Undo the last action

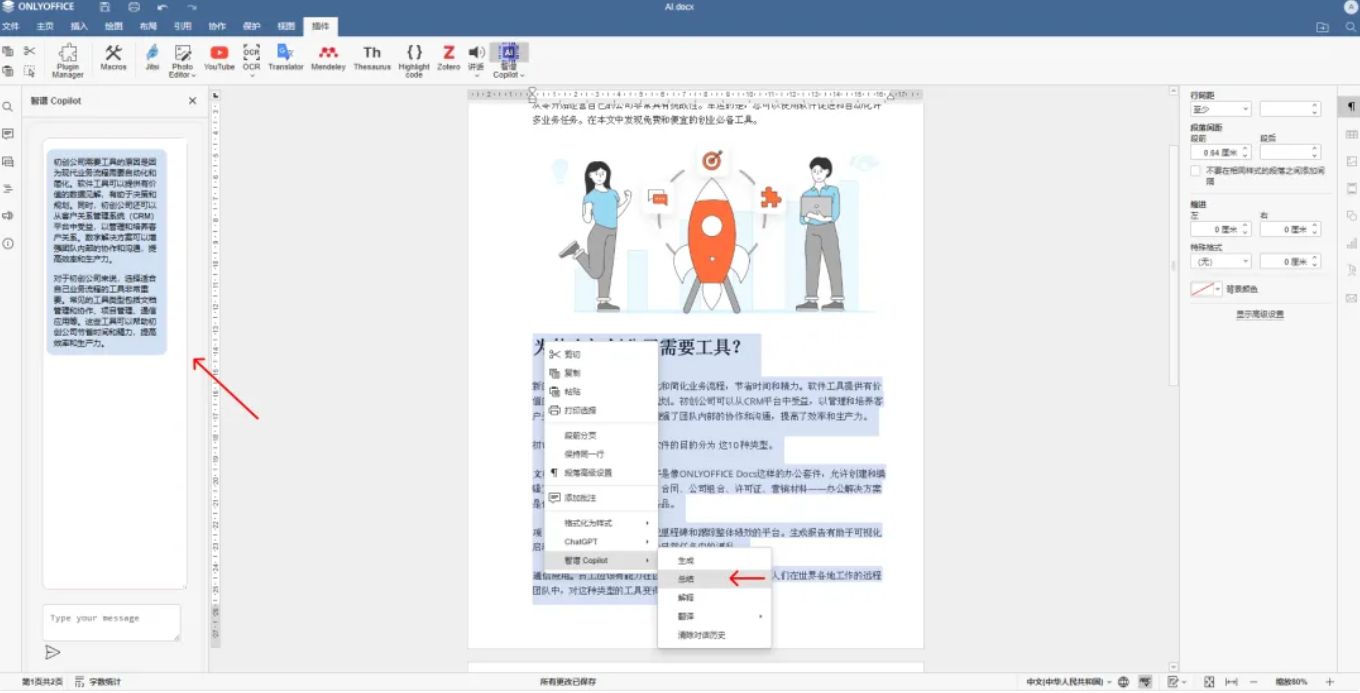tap(163, 7)
